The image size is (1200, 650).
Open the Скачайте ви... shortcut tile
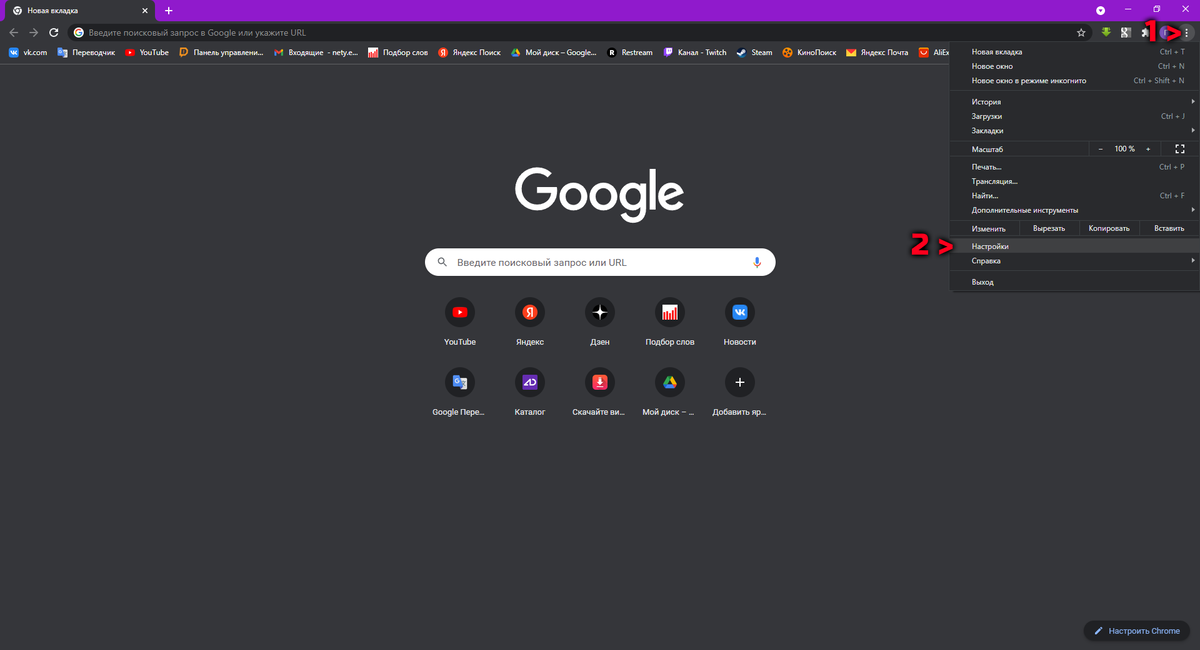600,392
